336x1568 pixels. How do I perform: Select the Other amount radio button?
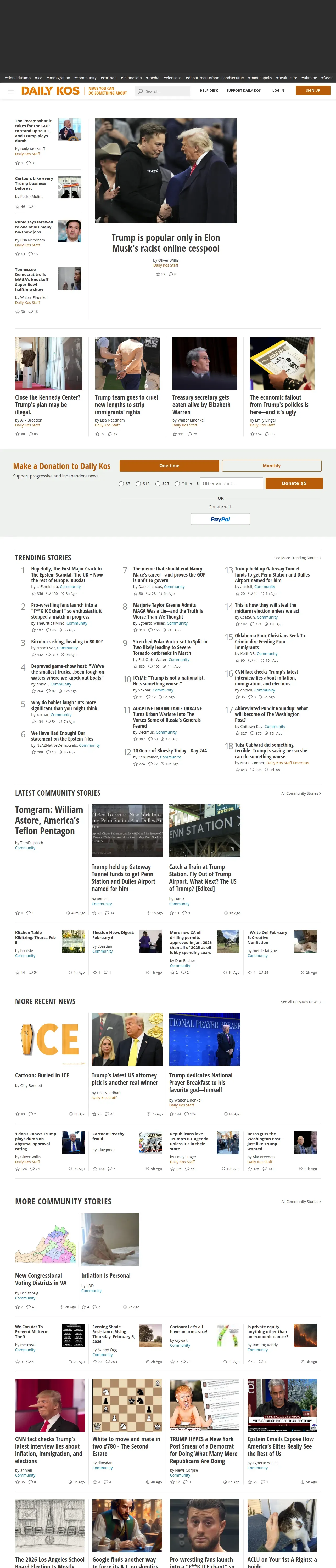tap(177, 484)
